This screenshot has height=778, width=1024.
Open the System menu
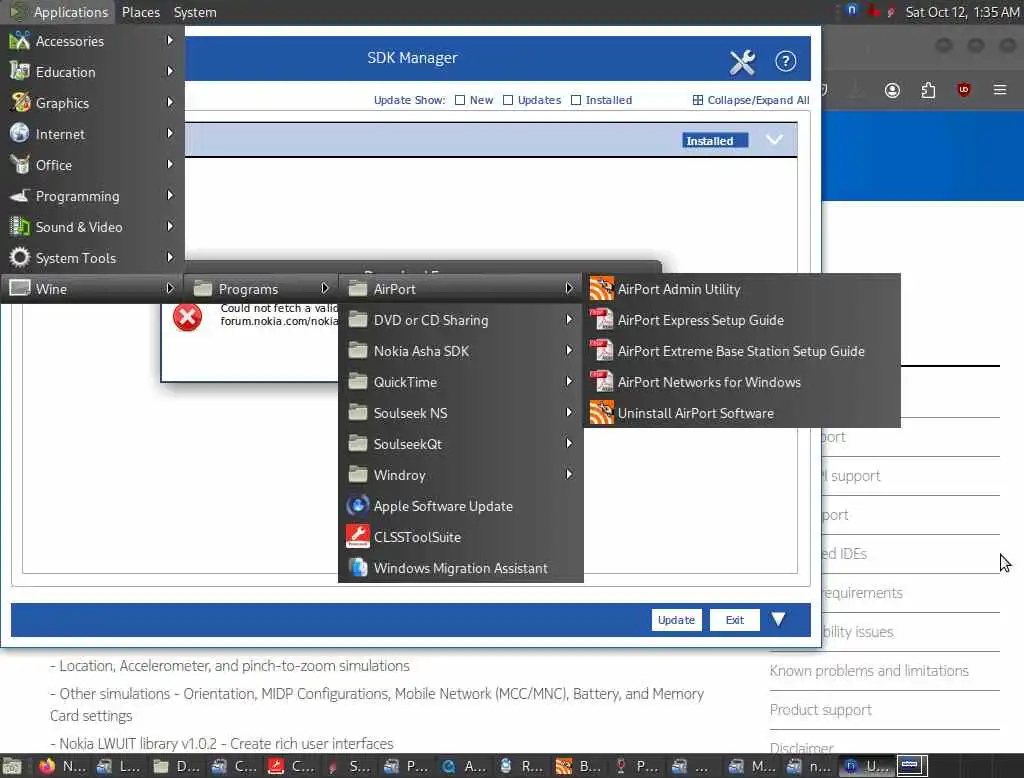[x=195, y=12]
